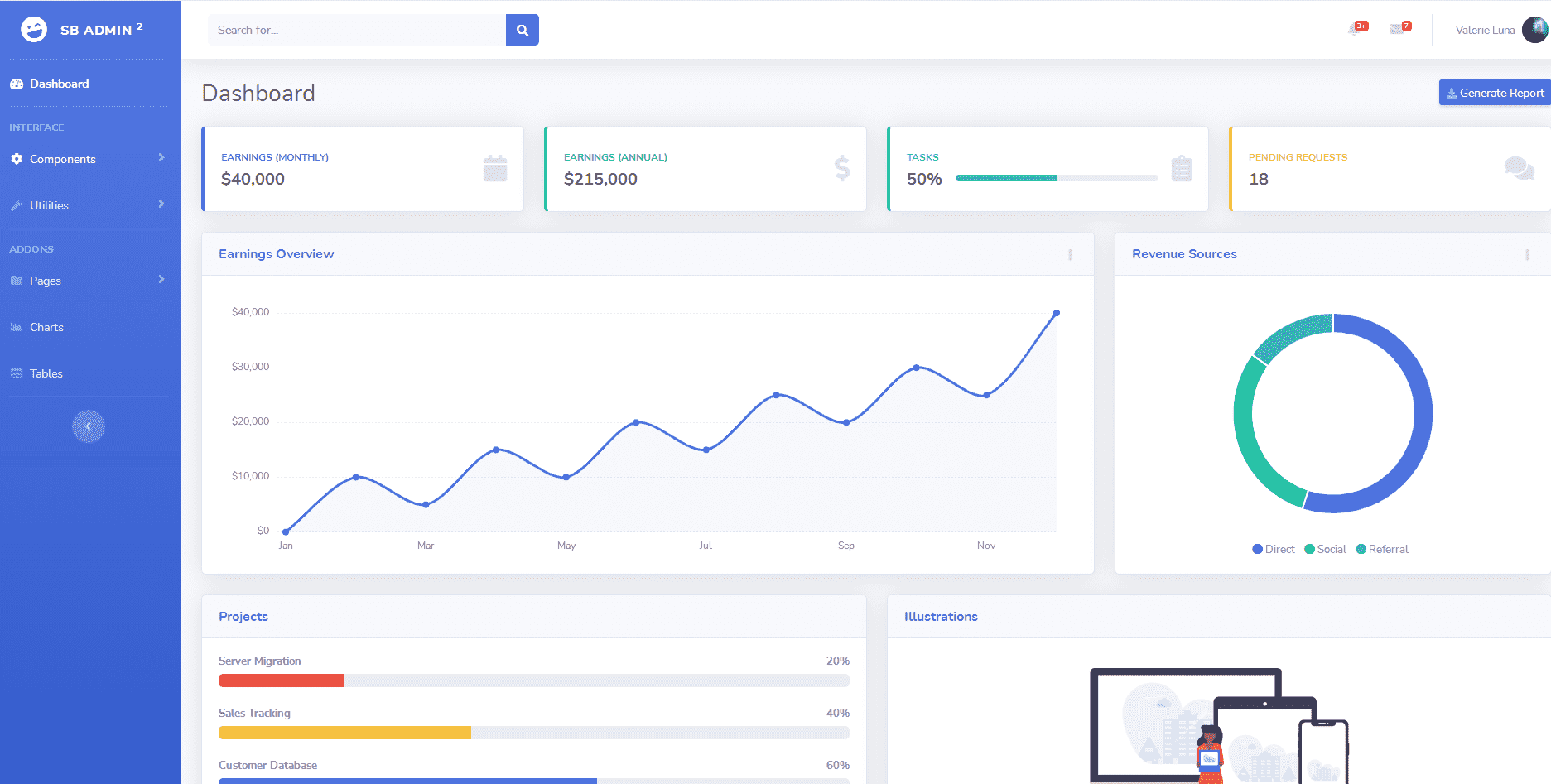Open the alerts bell notifications
This screenshot has width=1551, height=784.
[x=1356, y=29]
